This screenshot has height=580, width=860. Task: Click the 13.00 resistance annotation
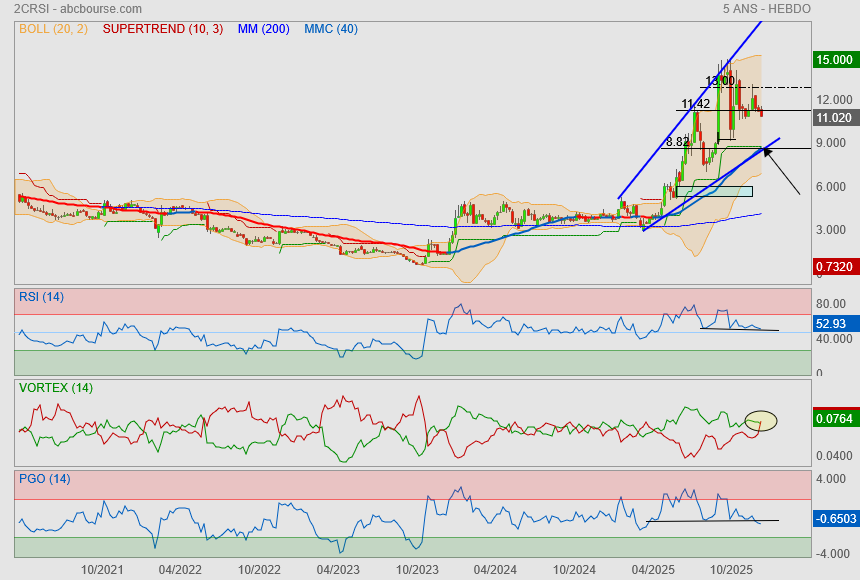[720, 81]
